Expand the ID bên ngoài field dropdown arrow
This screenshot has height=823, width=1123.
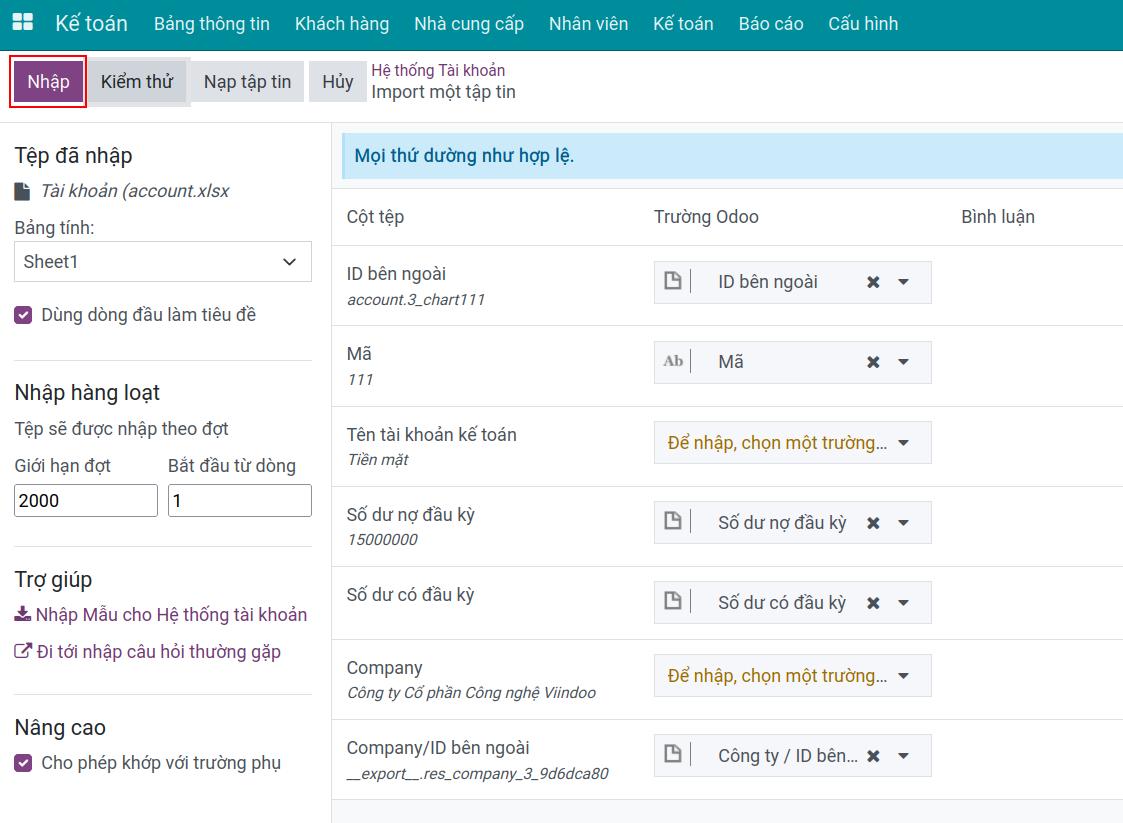tap(904, 282)
